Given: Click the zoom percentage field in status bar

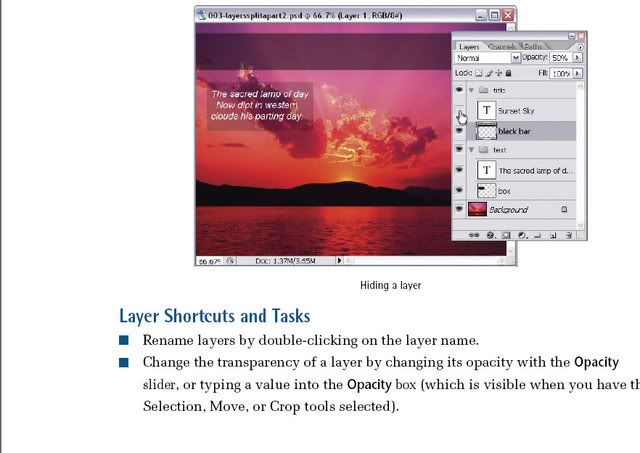Looking at the screenshot, I should point(210,261).
